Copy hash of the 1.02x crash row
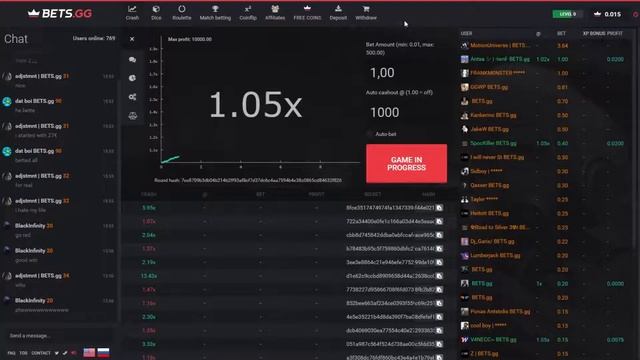 [x=439, y=221]
